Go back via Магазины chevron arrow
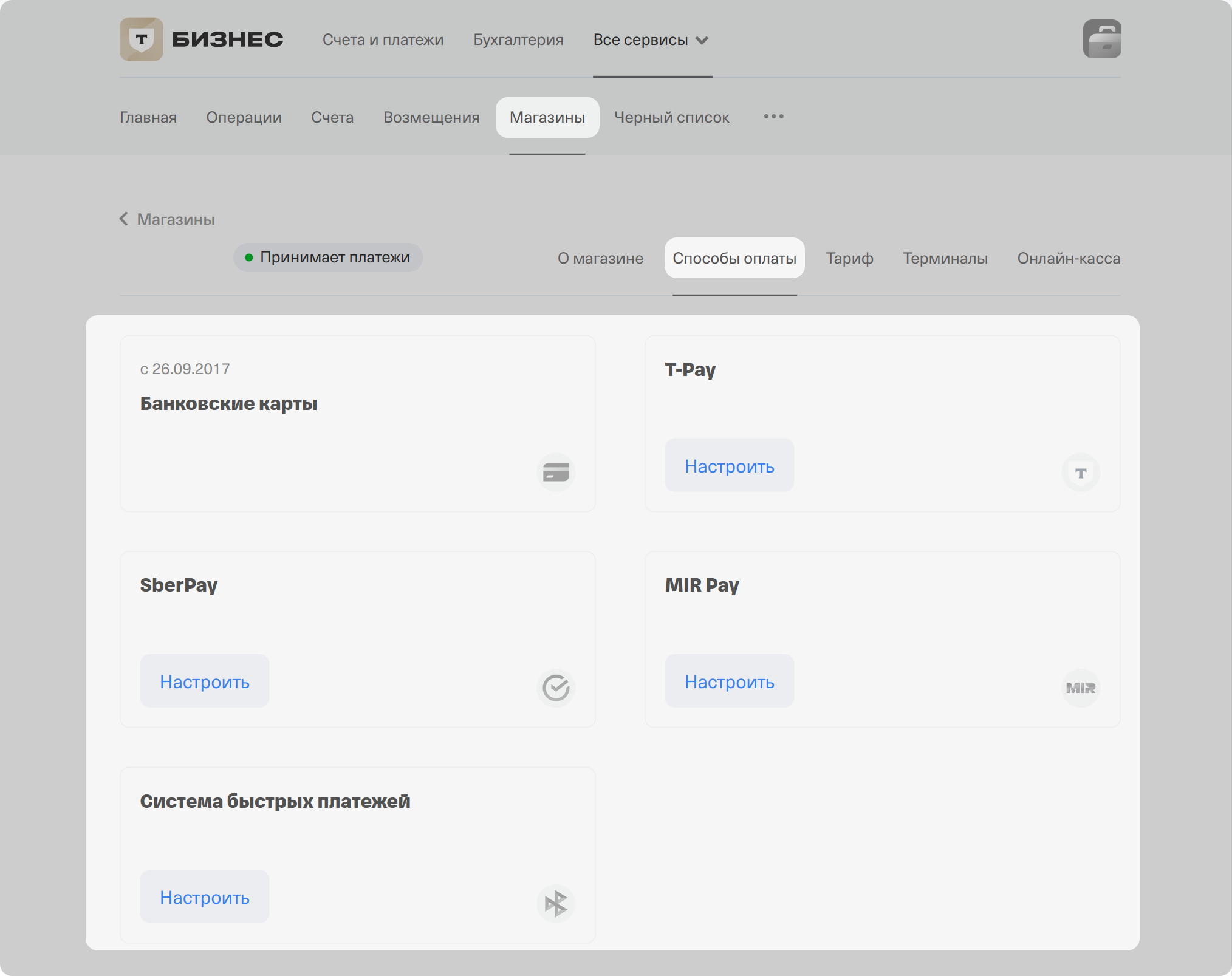This screenshot has height=976, width=1232. (124, 219)
